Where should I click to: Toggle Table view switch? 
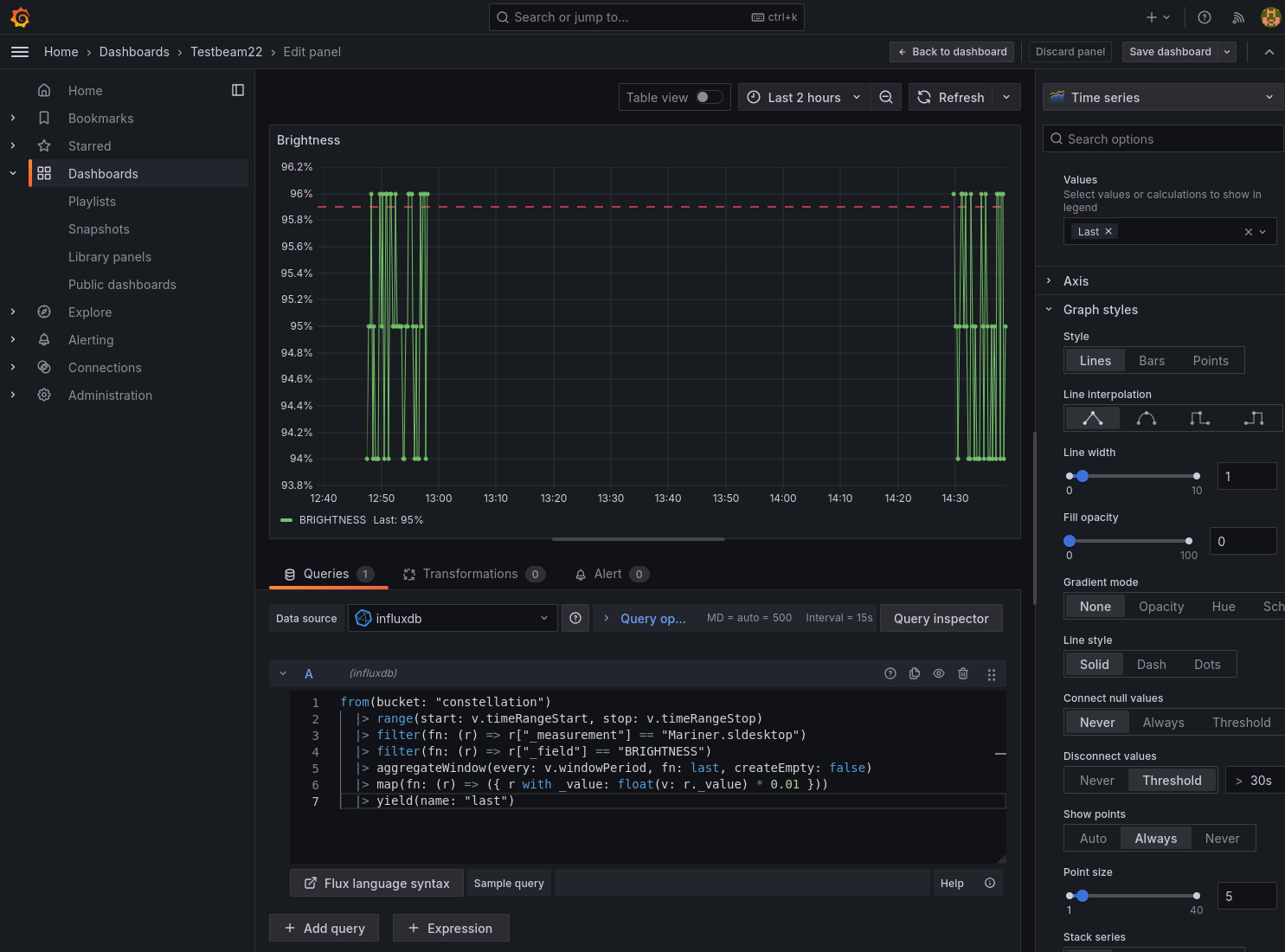(x=710, y=97)
